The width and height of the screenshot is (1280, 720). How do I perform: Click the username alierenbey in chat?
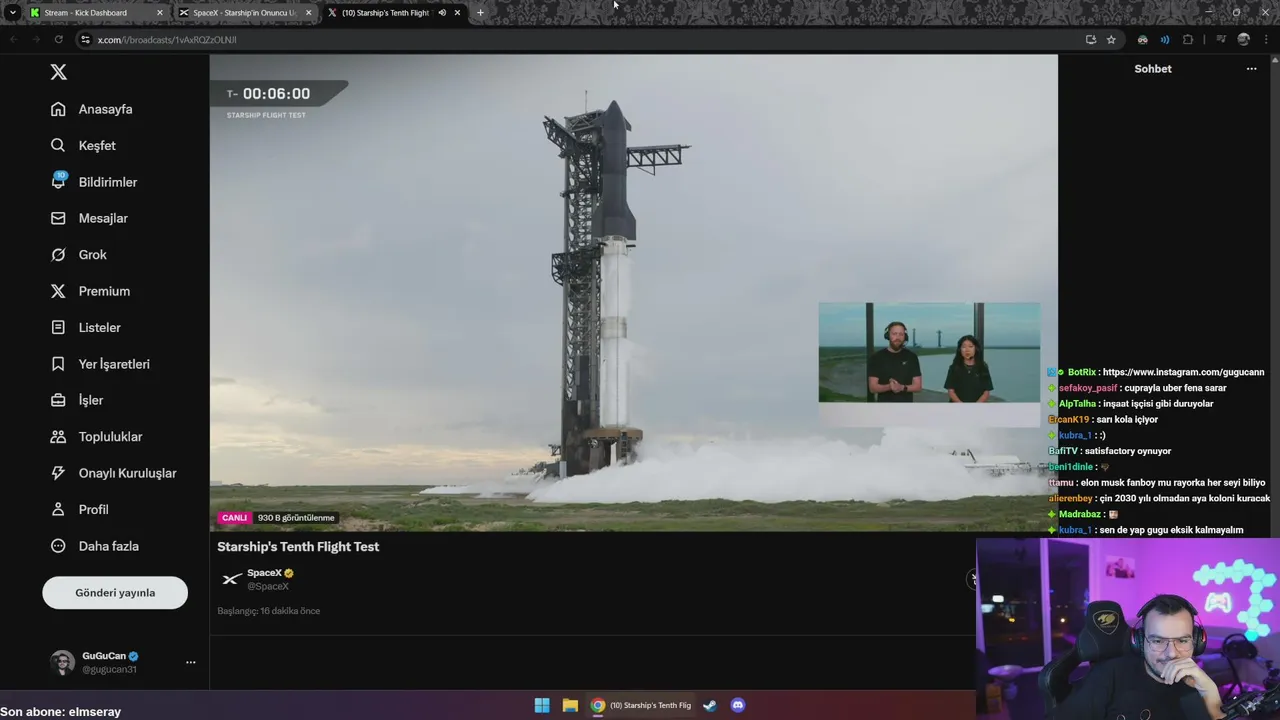[1070, 498]
